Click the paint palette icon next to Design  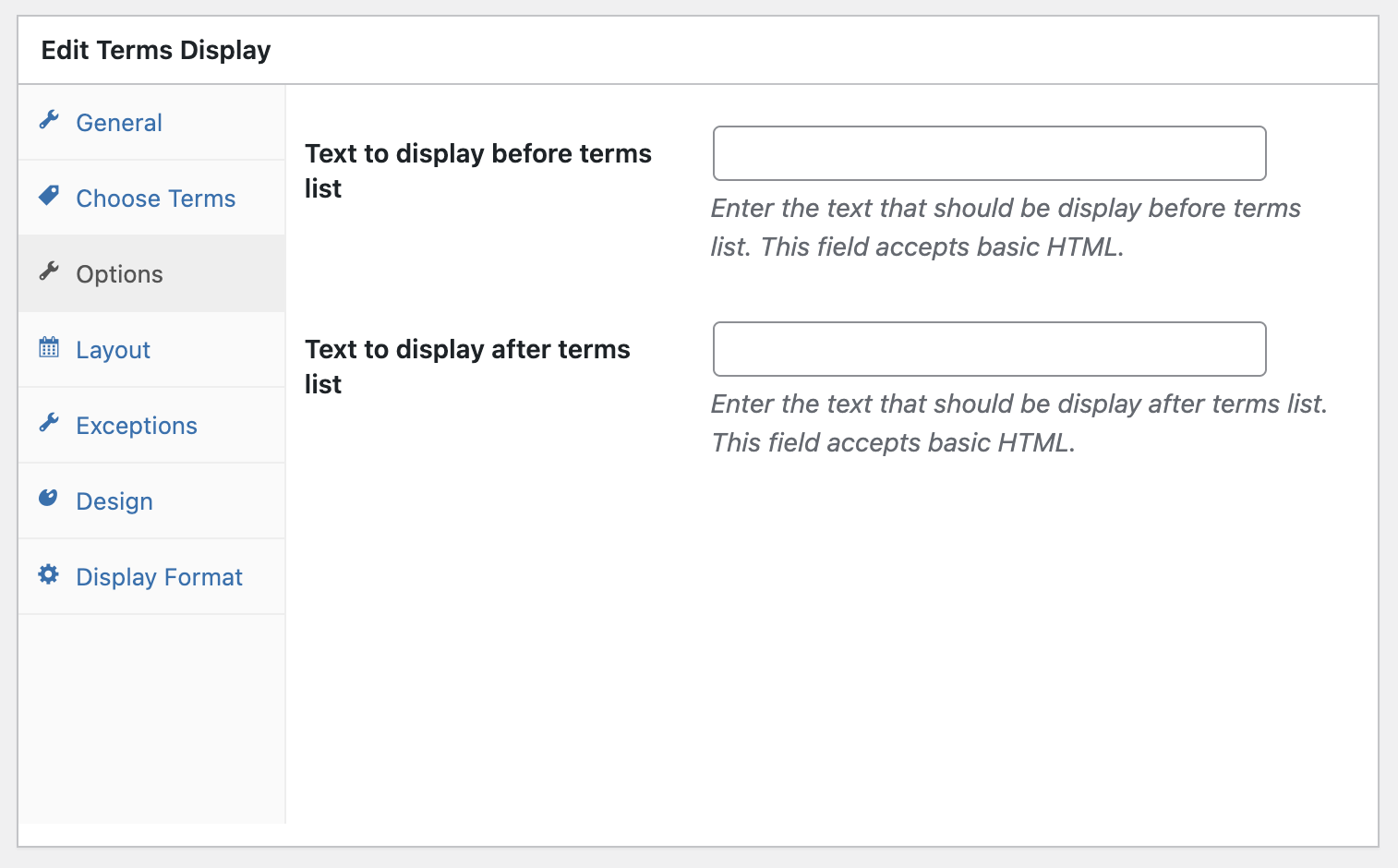point(49,498)
